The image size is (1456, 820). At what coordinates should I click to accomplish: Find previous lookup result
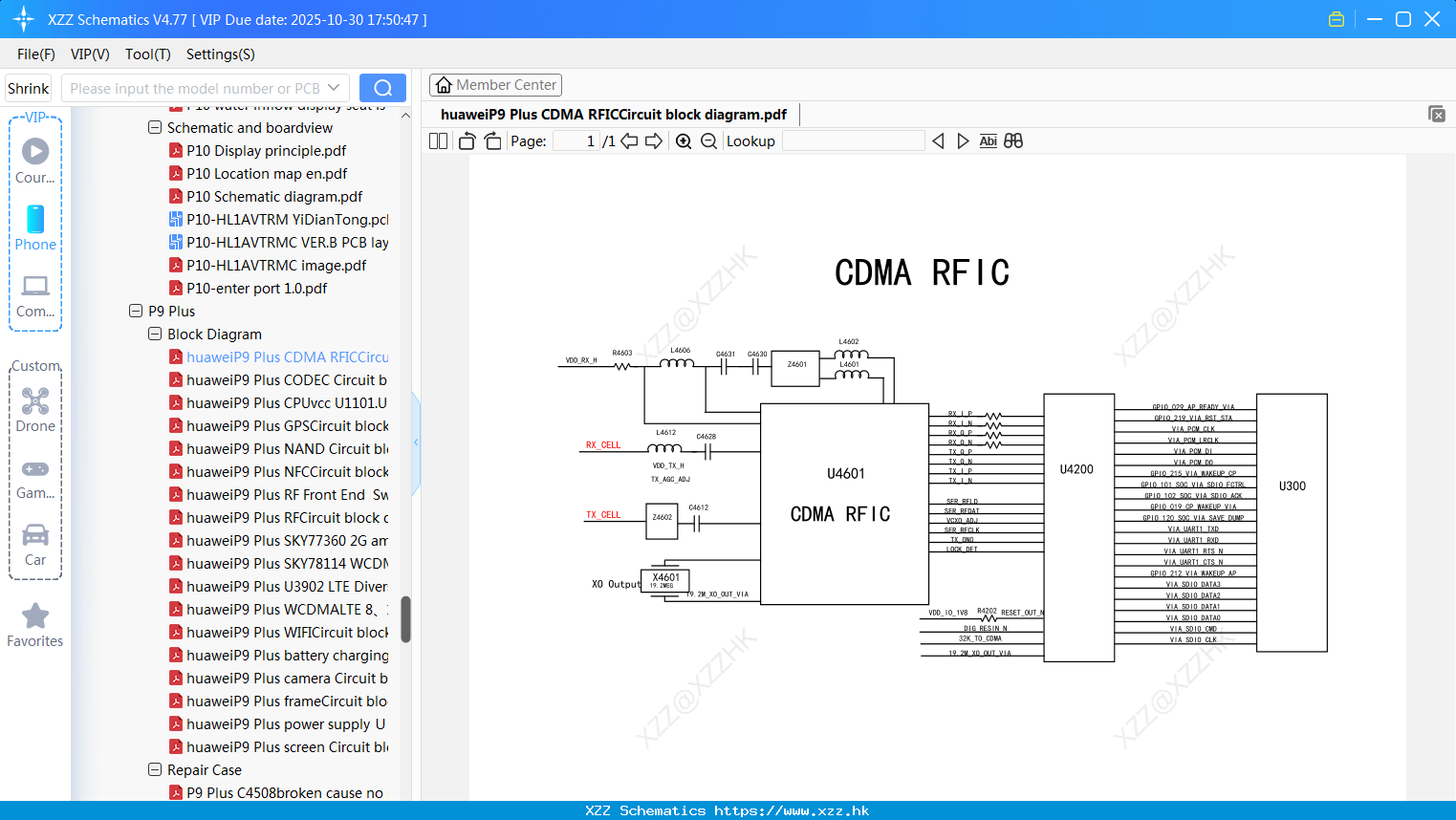pyautogui.click(x=938, y=141)
